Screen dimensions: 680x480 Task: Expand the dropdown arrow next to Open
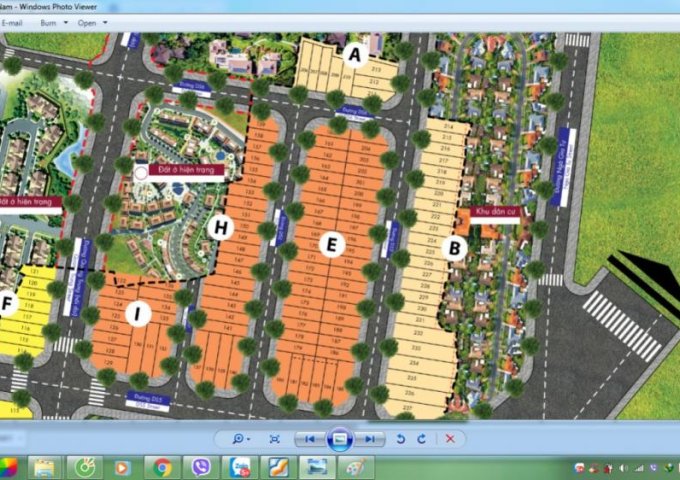(105, 23)
